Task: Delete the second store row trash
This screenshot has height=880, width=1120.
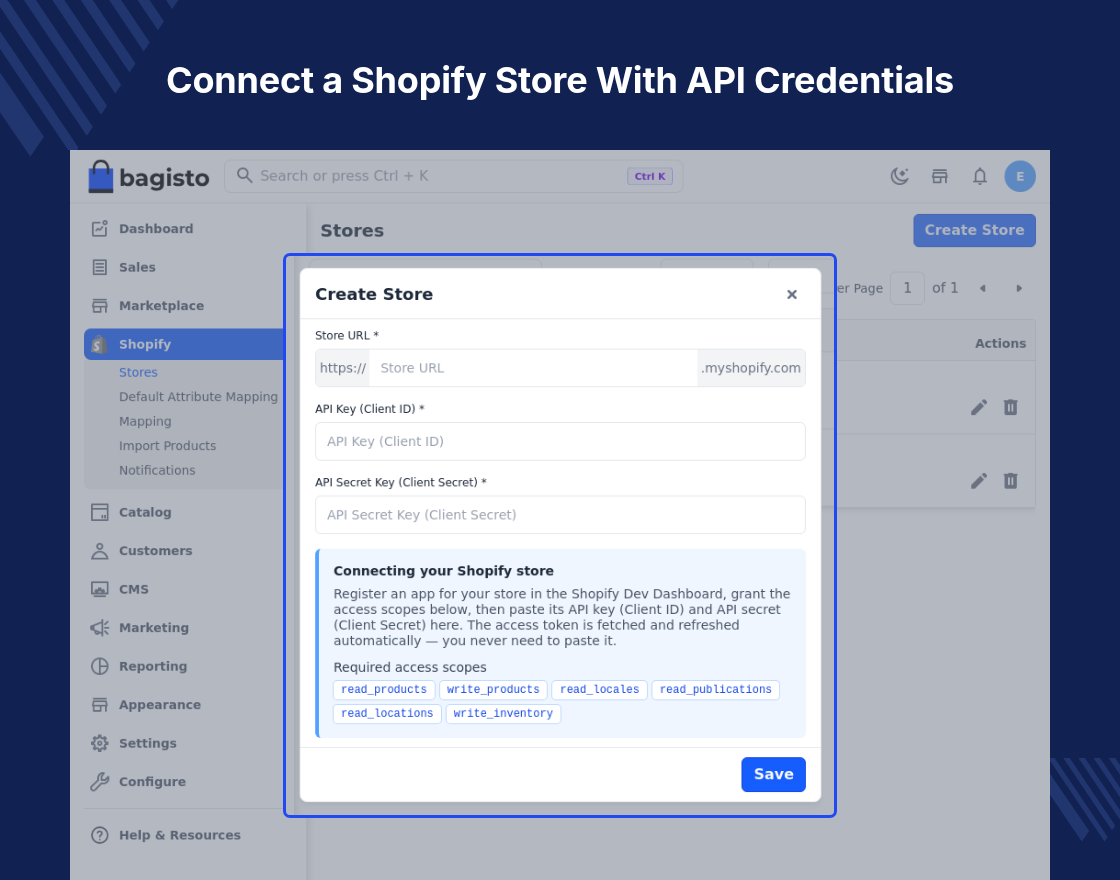Action: (1010, 481)
